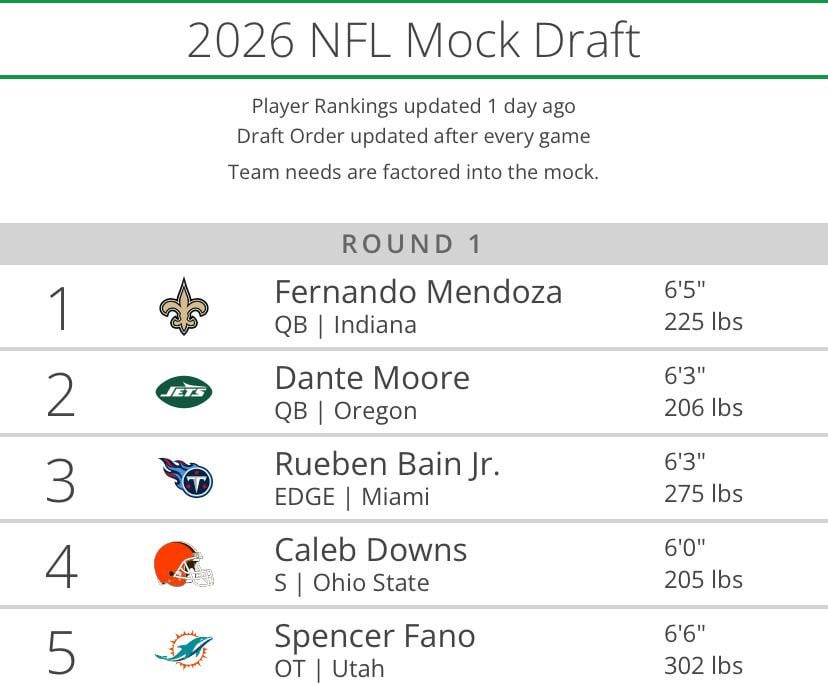Click the Miami Dolphins logo
The height and width of the screenshot is (686, 828).
pyautogui.click(x=184, y=650)
